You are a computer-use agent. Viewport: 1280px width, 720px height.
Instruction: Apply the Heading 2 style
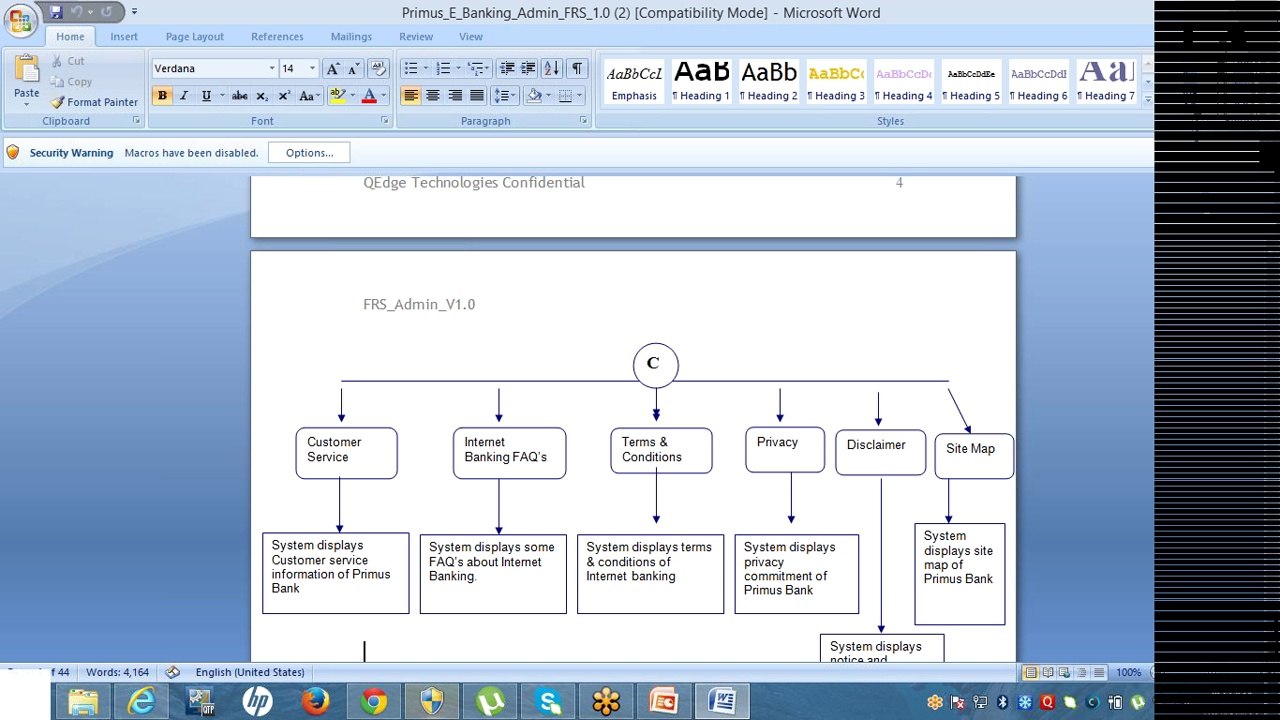(x=769, y=81)
